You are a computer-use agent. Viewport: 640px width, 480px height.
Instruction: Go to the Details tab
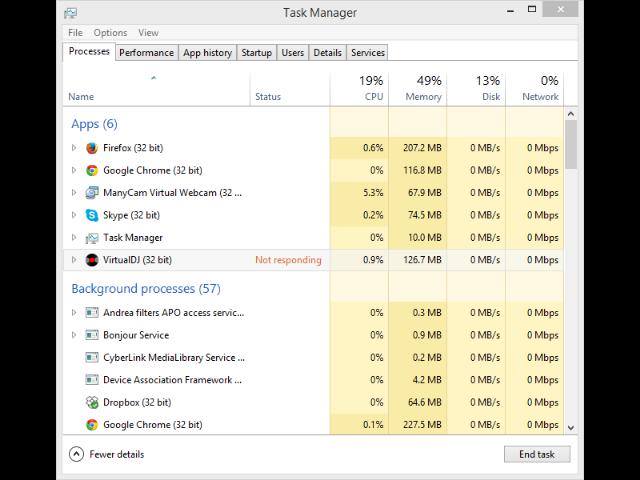click(327, 53)
